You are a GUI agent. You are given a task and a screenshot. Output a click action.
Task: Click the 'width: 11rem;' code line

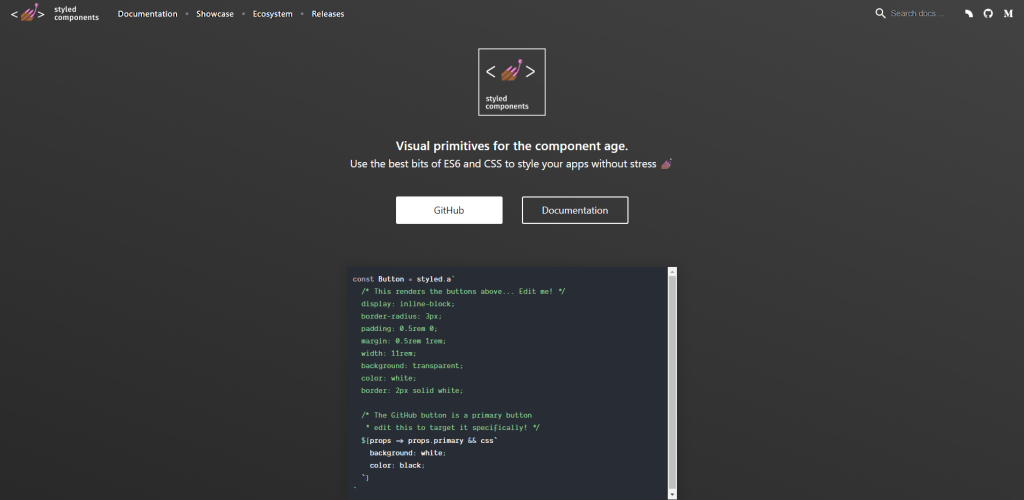(x=389, y=353)
